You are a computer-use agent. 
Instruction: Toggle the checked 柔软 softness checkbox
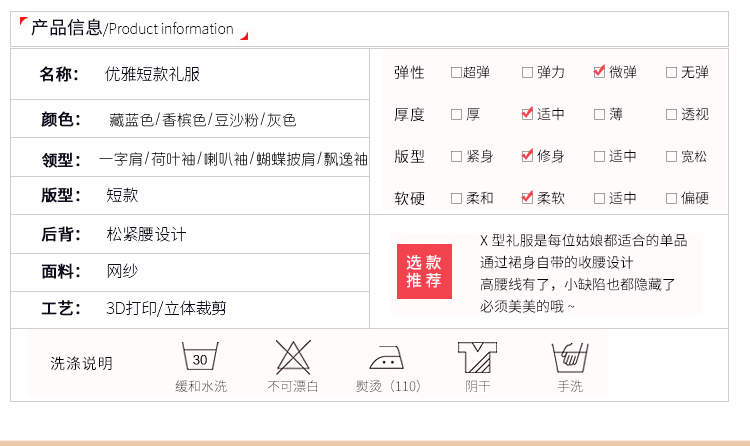point(527,198)
